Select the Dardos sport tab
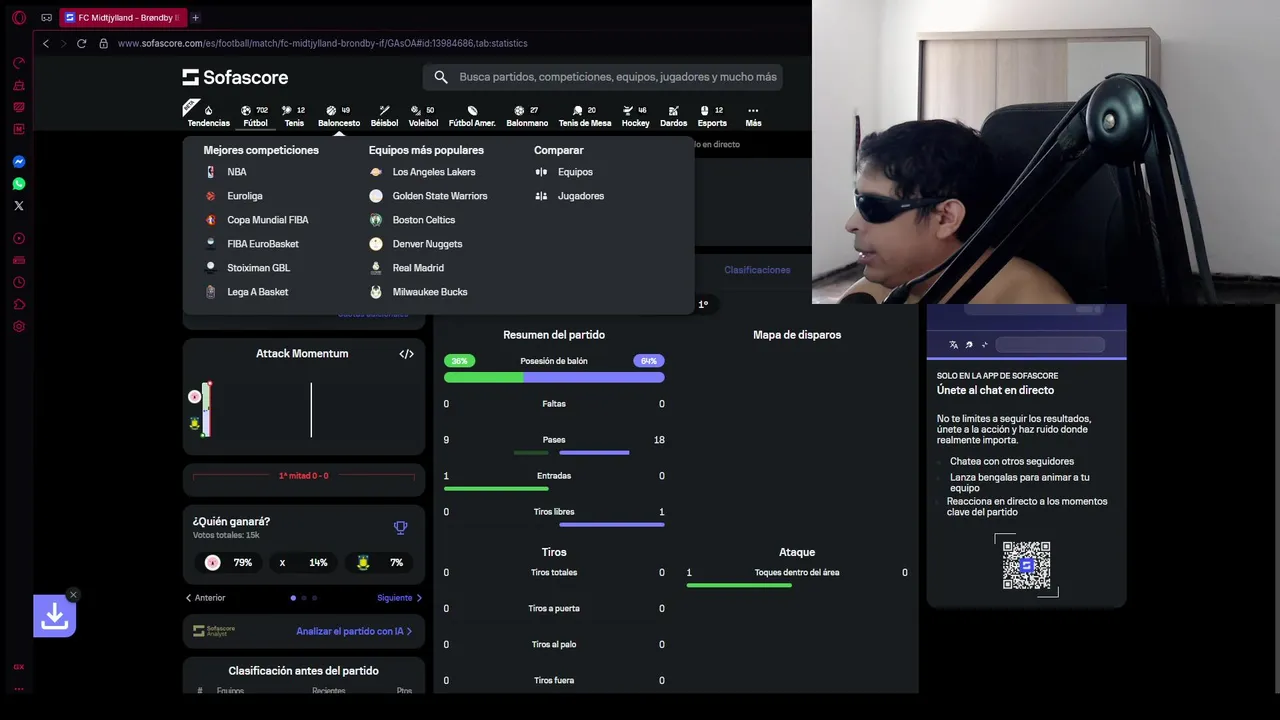Viewport: 1280px width, 720px height. tap(673, 116)
